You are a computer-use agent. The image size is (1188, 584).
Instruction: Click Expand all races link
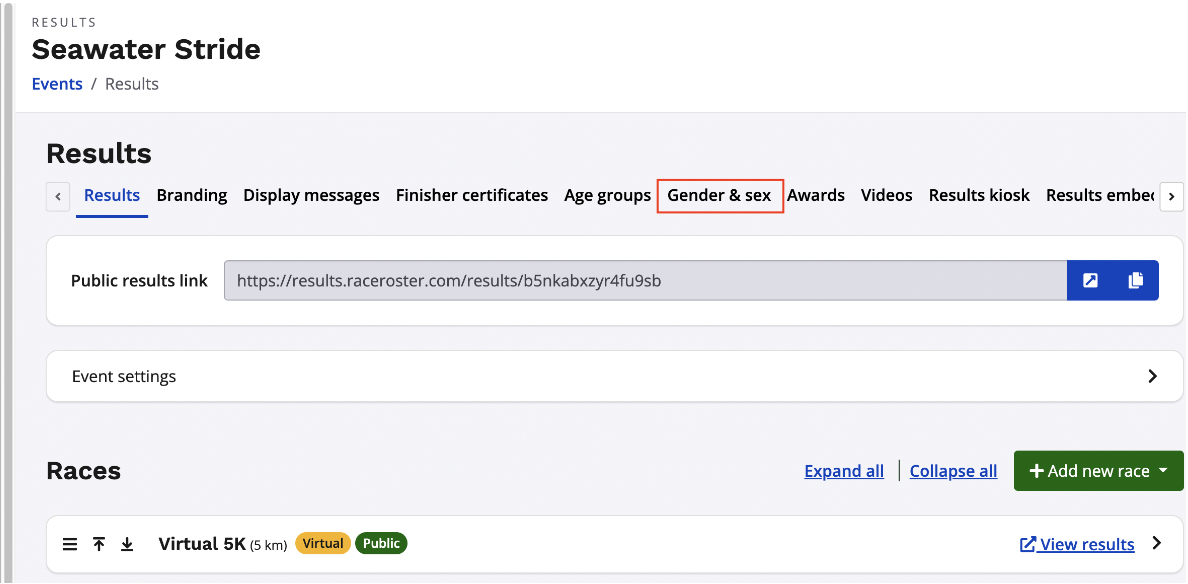tap(844, 471)
